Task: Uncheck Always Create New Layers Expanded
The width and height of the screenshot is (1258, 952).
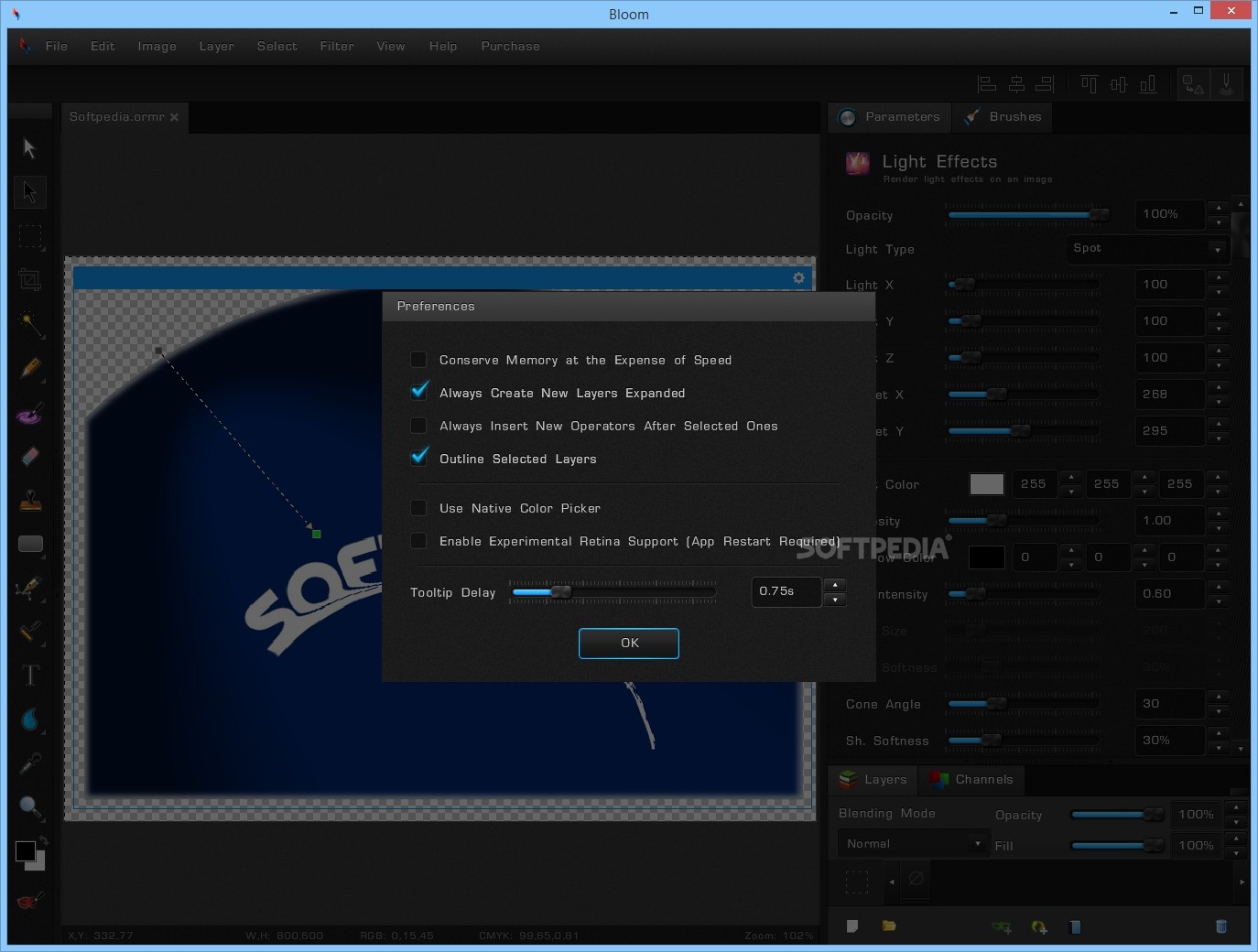Action: [x=418, y=392]
